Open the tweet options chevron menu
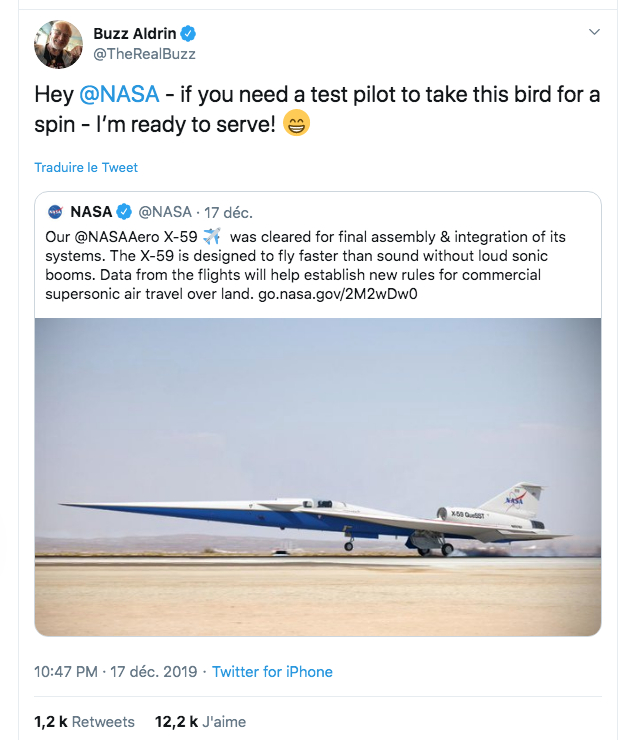 pos(594,32)
